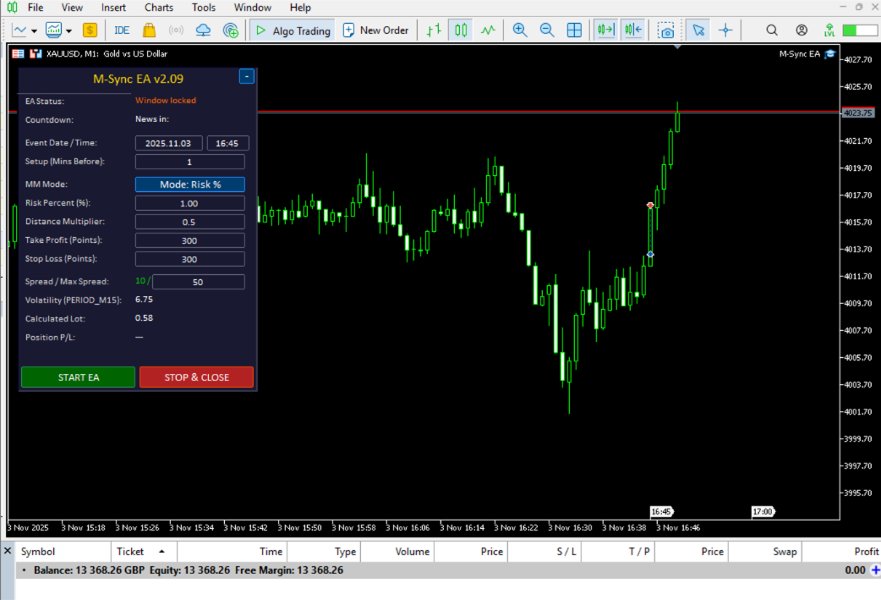
Task: Zoom in on the chart
Action: pos(519,30)
